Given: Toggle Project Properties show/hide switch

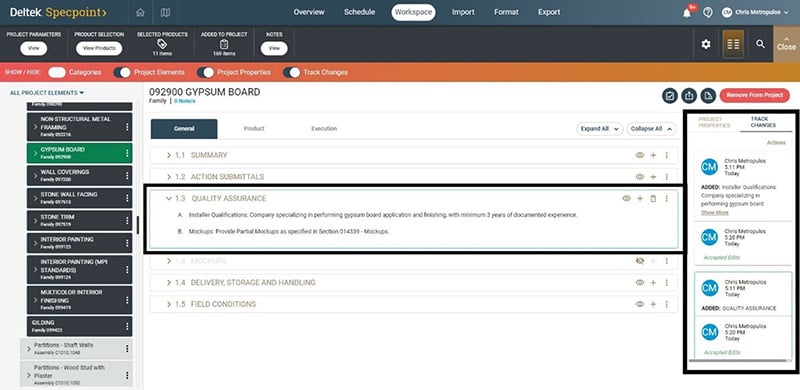Looking at the screenshot, I should coord(205,72).
